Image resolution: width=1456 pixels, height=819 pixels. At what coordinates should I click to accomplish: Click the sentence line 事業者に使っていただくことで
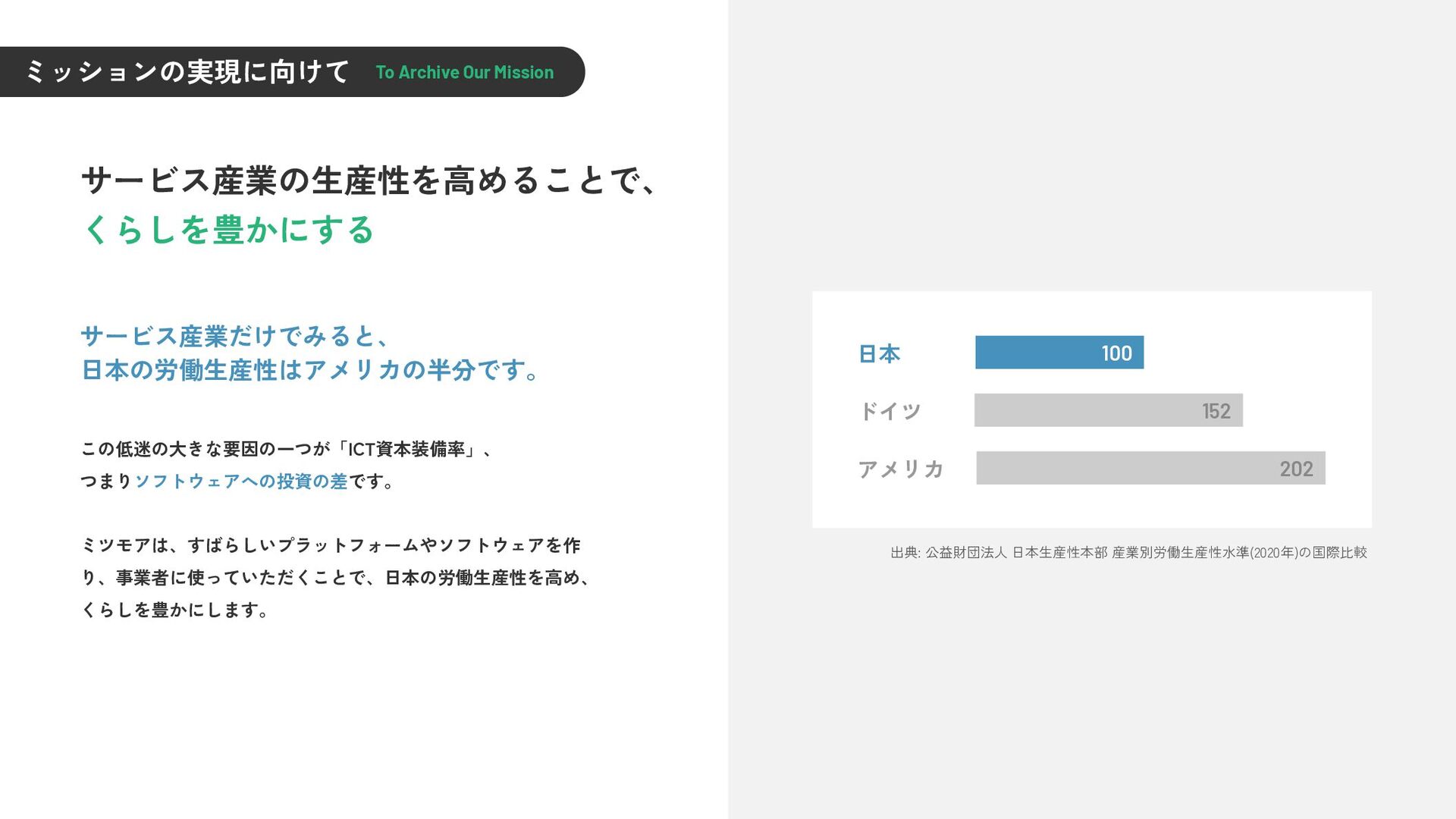[334, 578]
